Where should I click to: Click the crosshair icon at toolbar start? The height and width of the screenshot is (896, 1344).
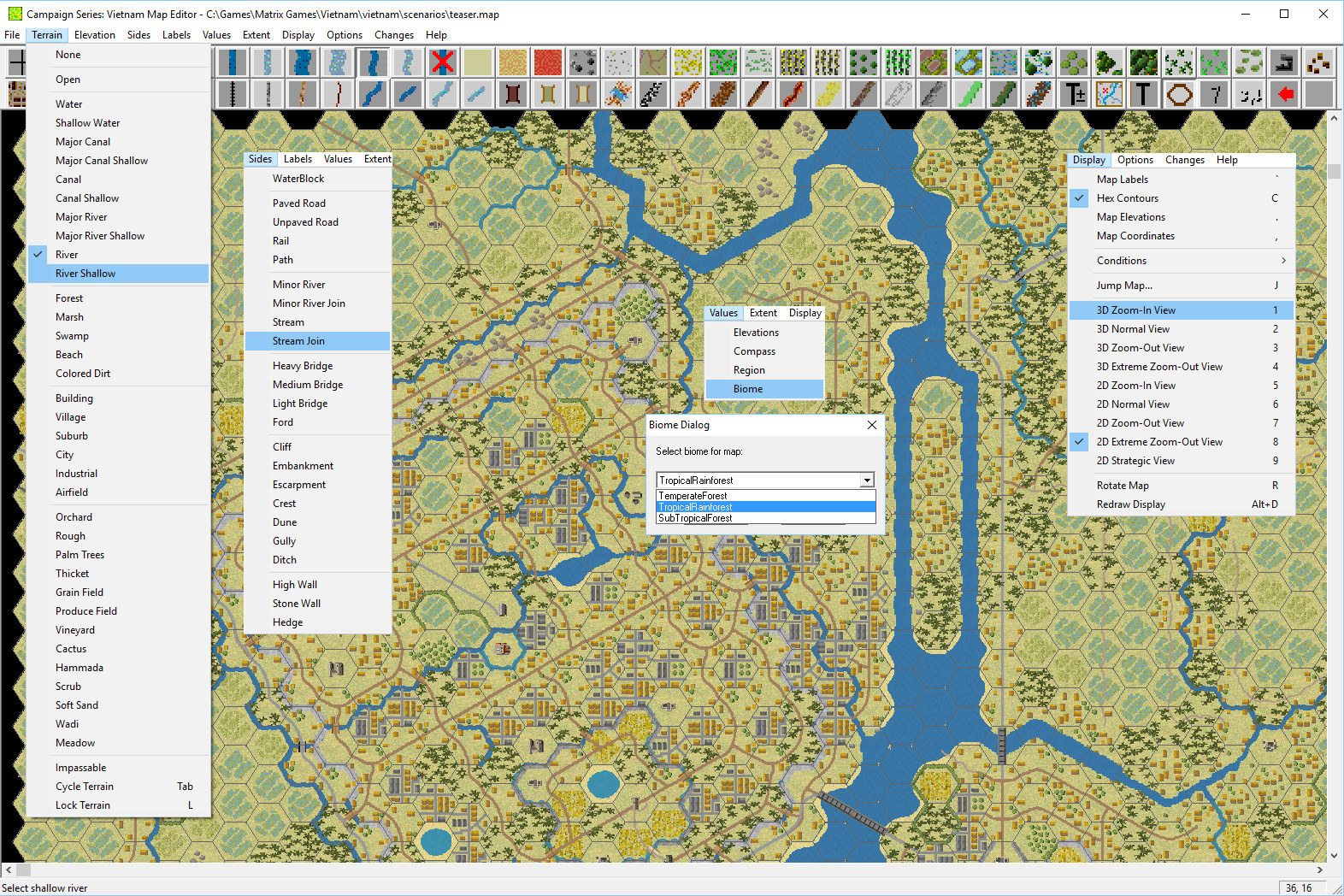(16, 62)
